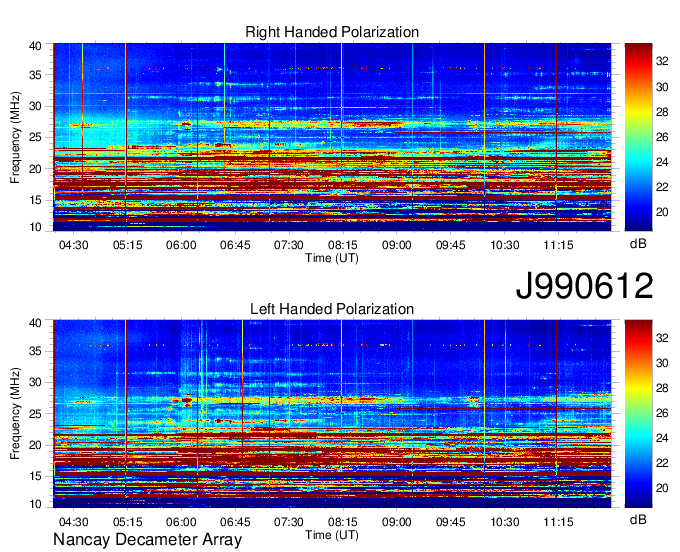The width and height of the screenshot is (680, 552).
Task: Click 15 MHz tick on Left Handed plot
Action: pos(35,477)
